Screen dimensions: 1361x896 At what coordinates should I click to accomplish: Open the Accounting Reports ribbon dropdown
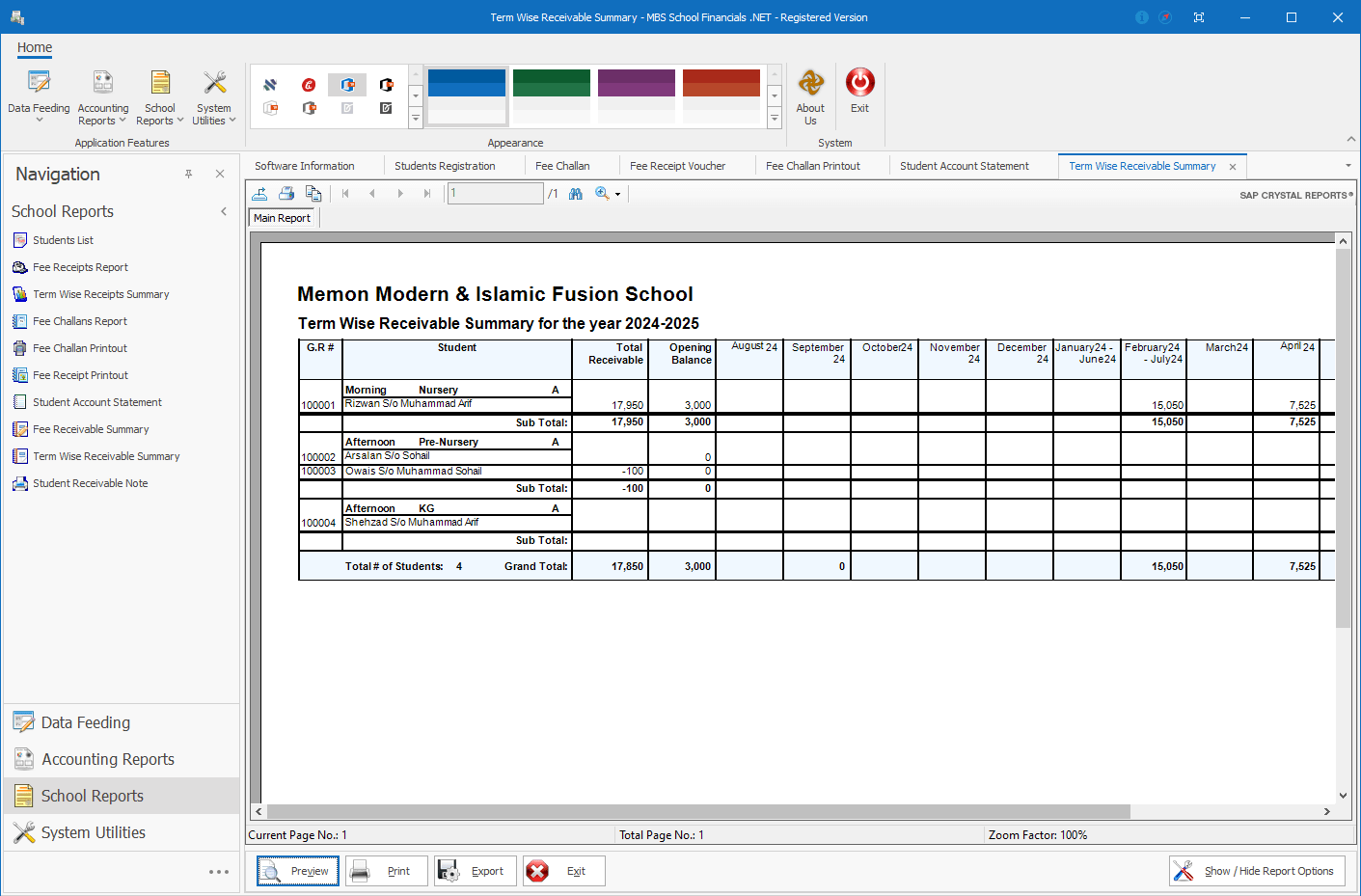click(x=102, y=96)
